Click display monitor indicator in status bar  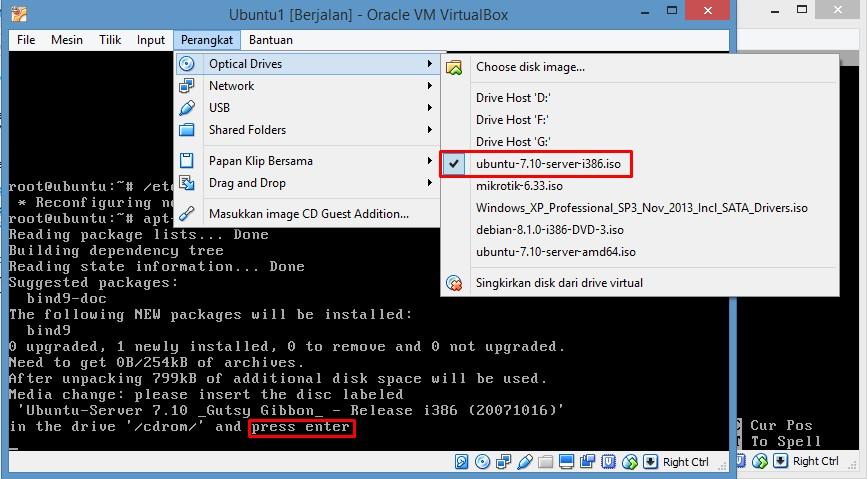(566, 461)
